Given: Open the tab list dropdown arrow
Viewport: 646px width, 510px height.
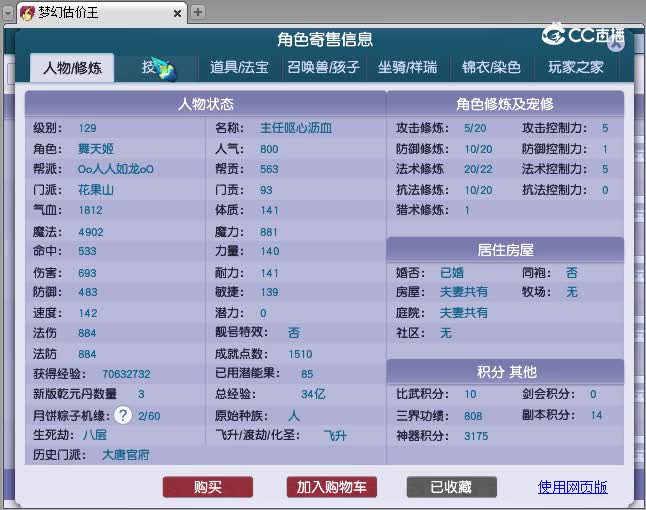Looking at the screenshot, I should coord(8,13).
